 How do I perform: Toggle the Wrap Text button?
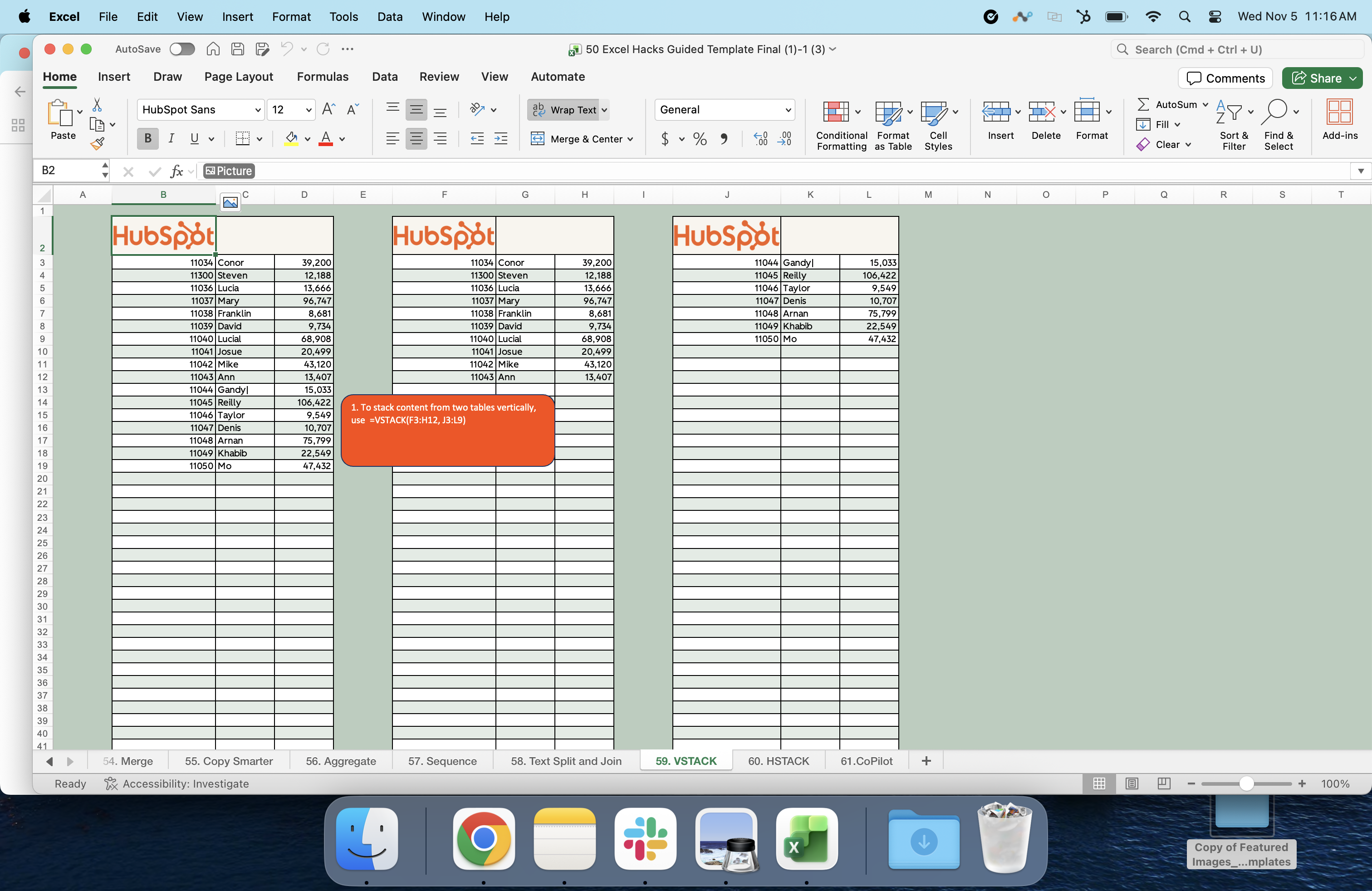tap(568, 109)
